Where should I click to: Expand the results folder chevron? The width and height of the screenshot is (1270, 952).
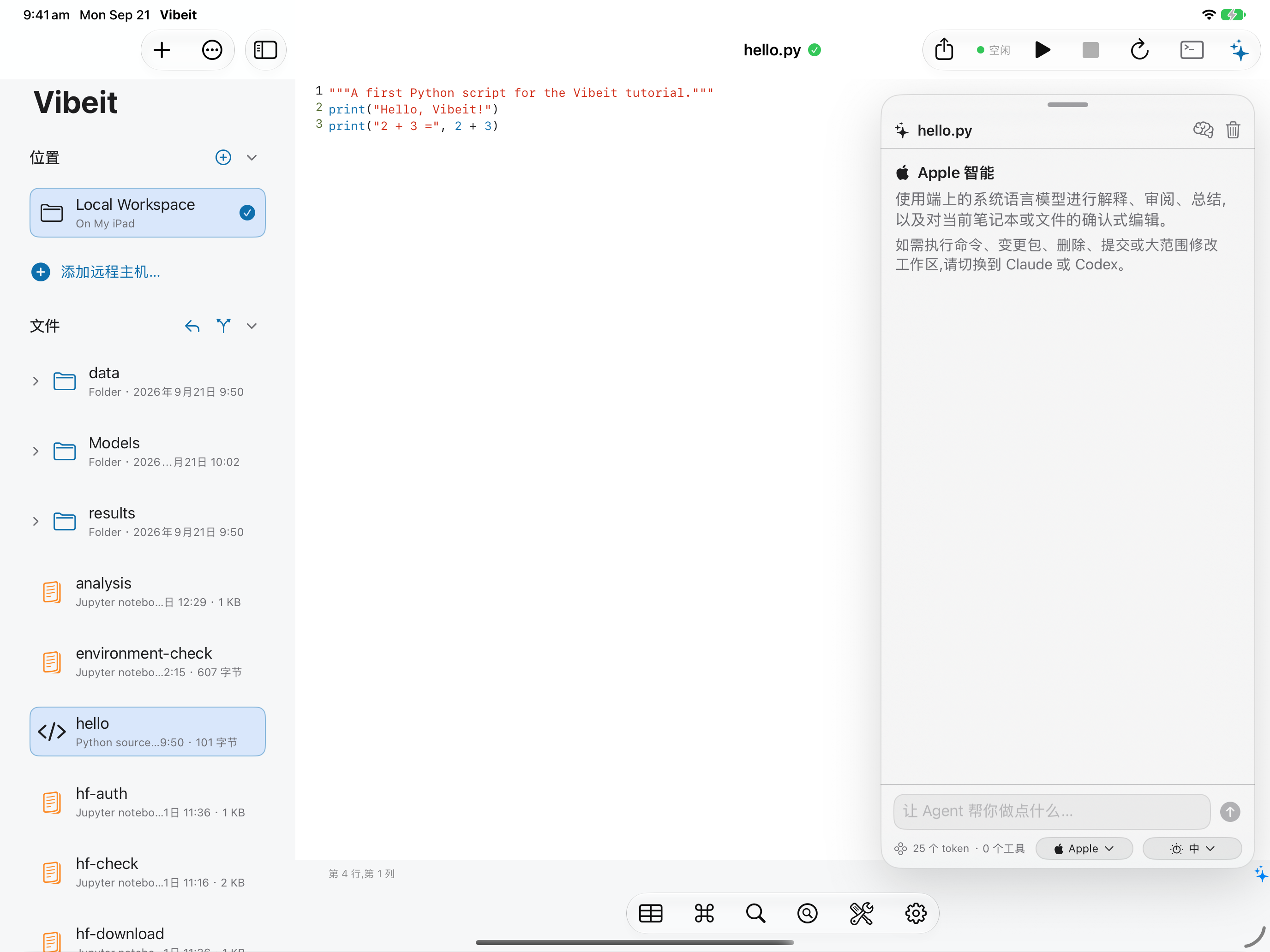[x=36, y=521]
